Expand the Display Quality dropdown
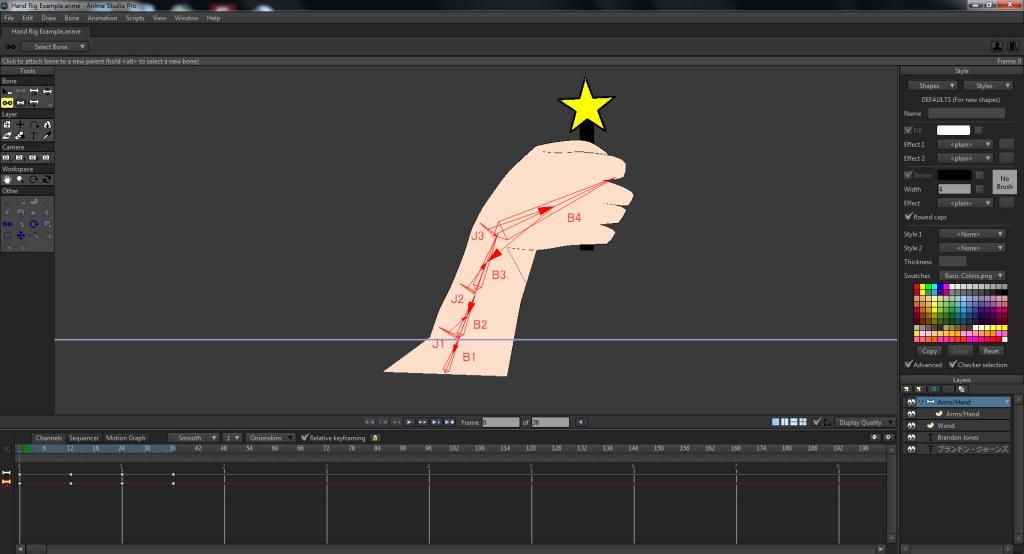The image size is (1024, 554). pos(865,422)
